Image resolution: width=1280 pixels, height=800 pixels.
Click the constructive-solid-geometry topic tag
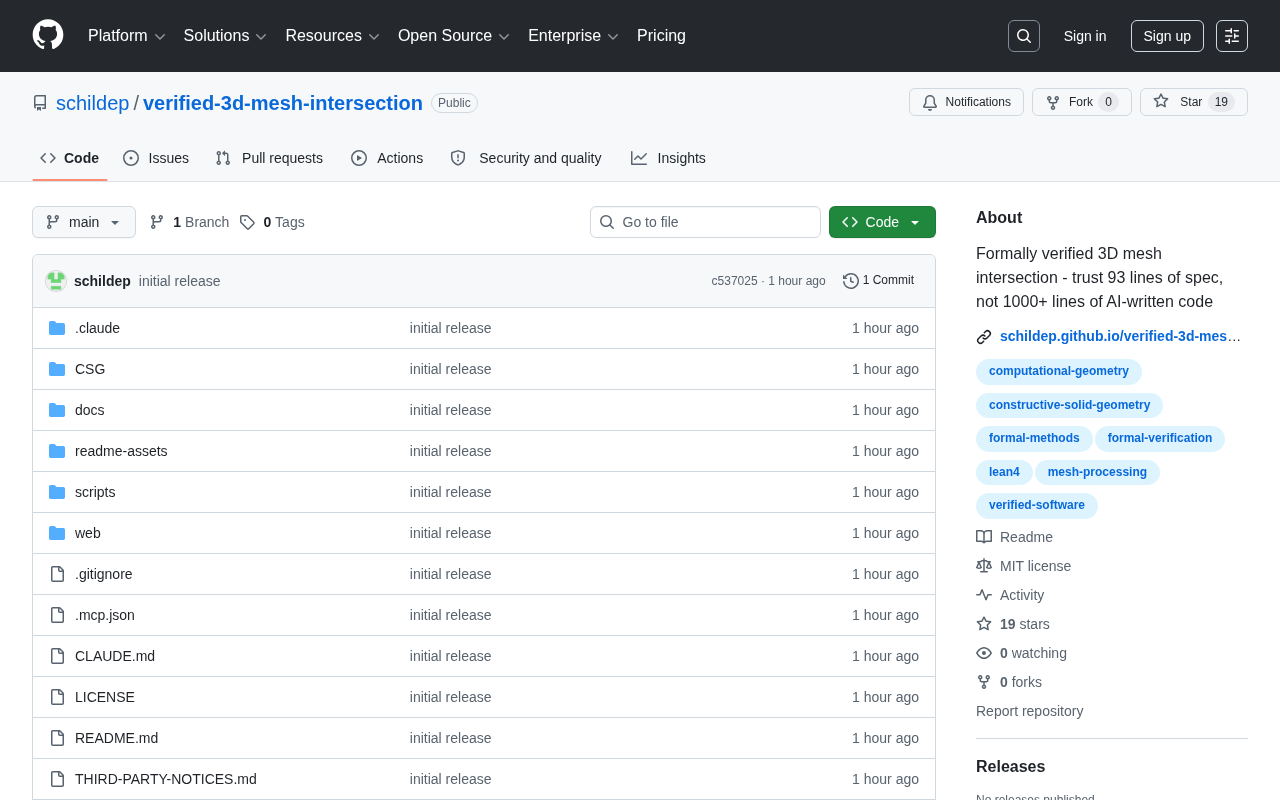point(1069,406)
